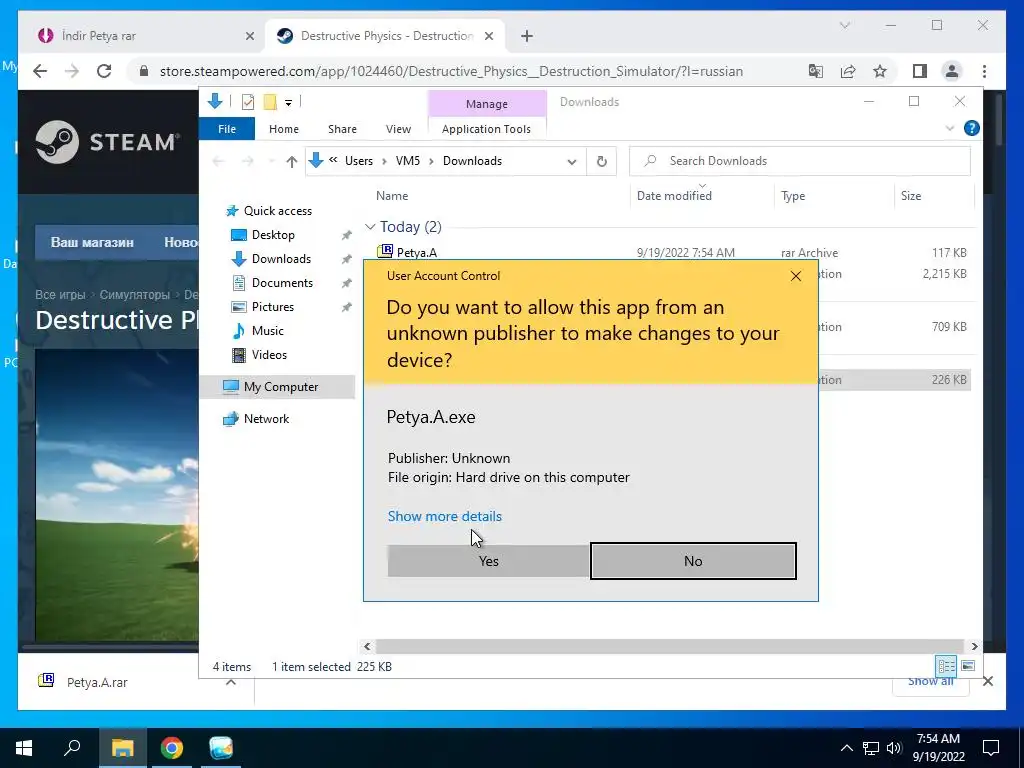Open Chrome profile avatar menu
The width and height of the screenshot is (1024, 768).
(952, 71)
